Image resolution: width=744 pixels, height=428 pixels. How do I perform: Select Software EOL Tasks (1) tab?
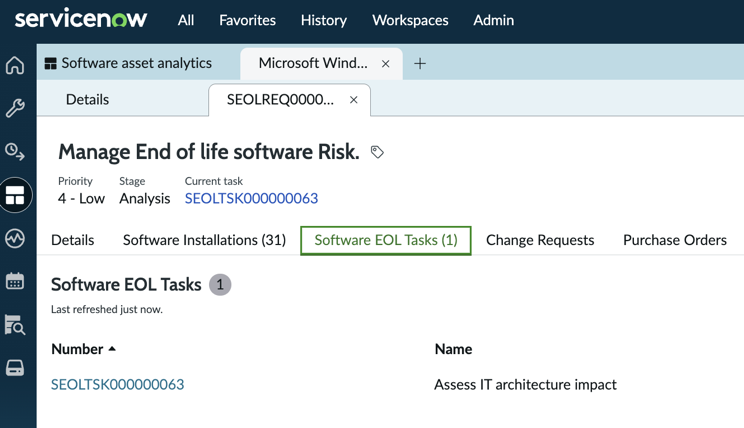[x=386, y=241]
